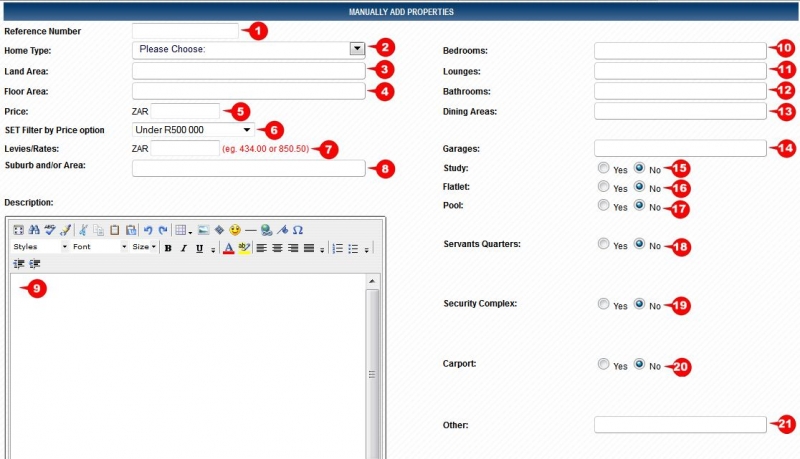Select No for Flatlet

(639, 187)
